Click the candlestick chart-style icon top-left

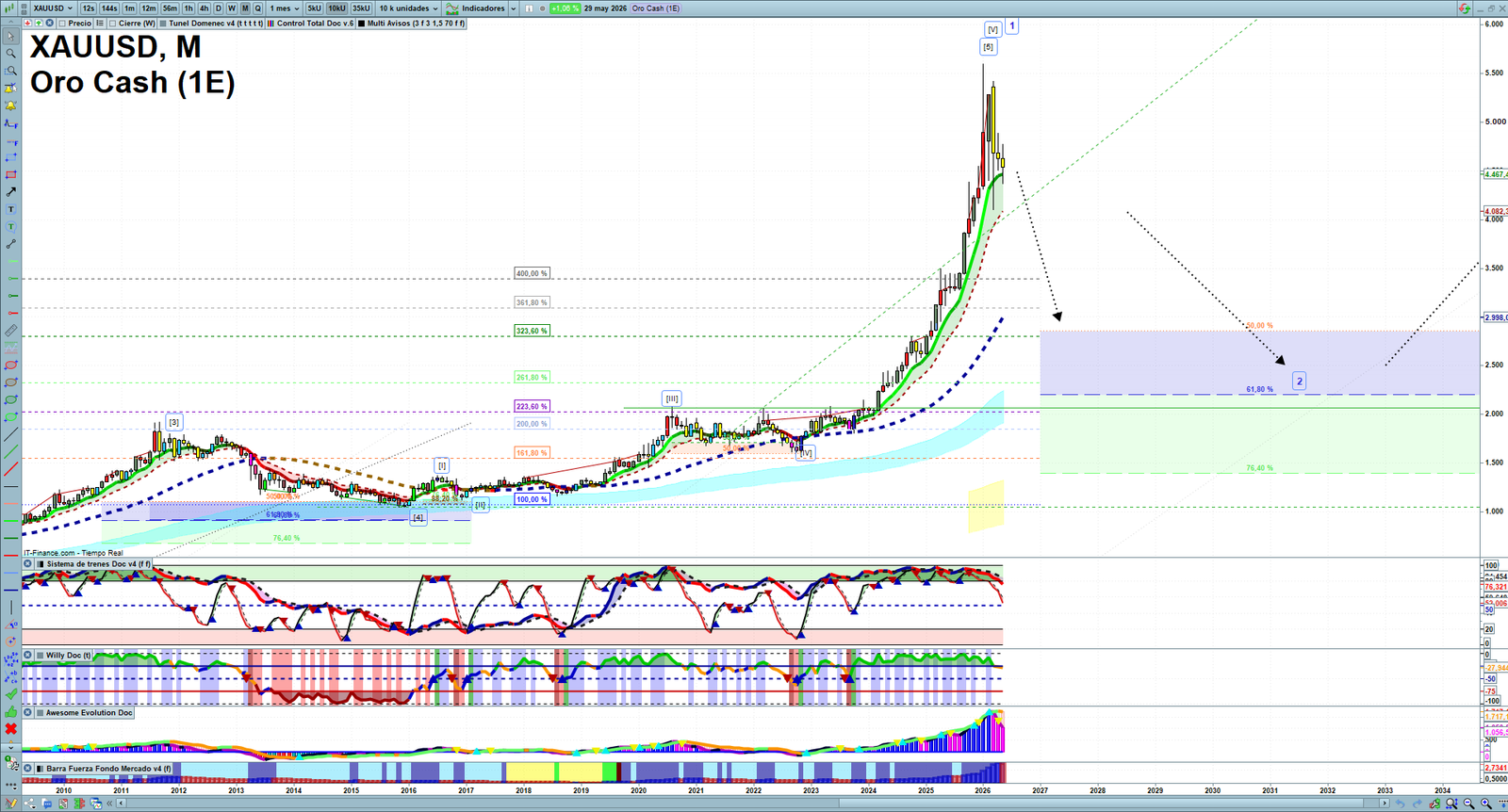pos(8,8)
